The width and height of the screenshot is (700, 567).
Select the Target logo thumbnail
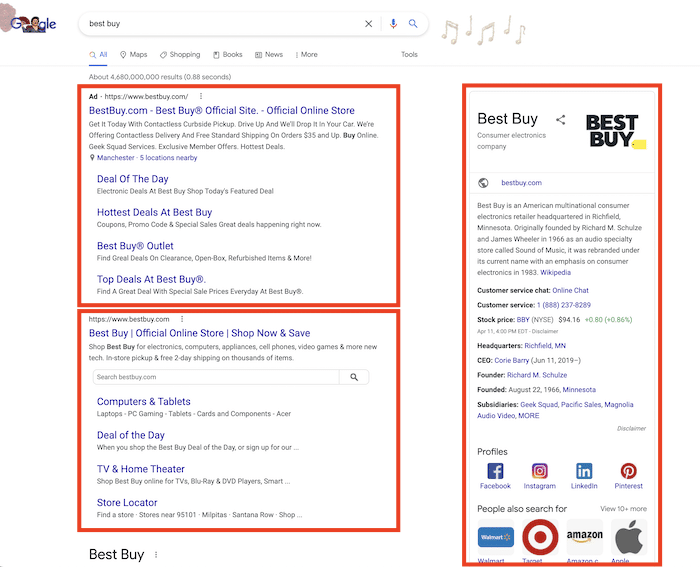(x=540, y=538)
